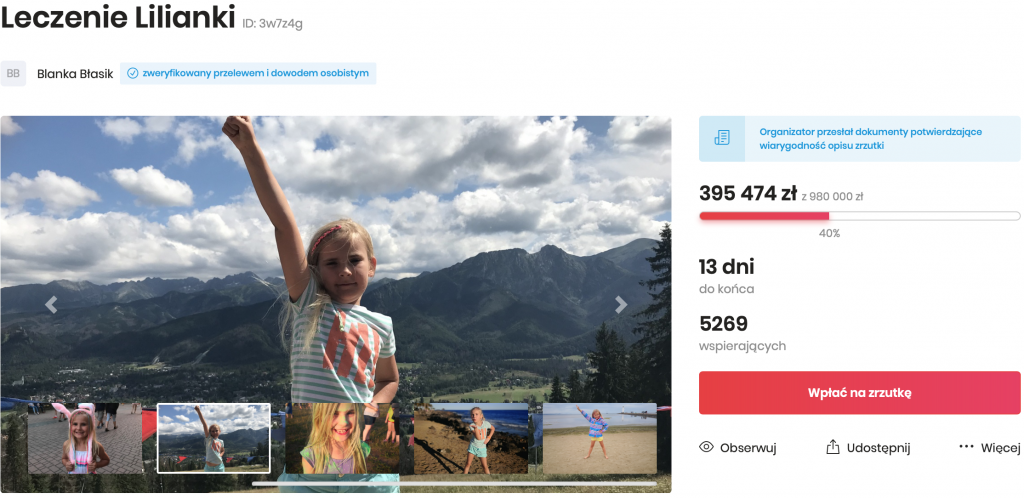Select the close-up face thumbnail

pyautogui.click(x=342, y=438)
